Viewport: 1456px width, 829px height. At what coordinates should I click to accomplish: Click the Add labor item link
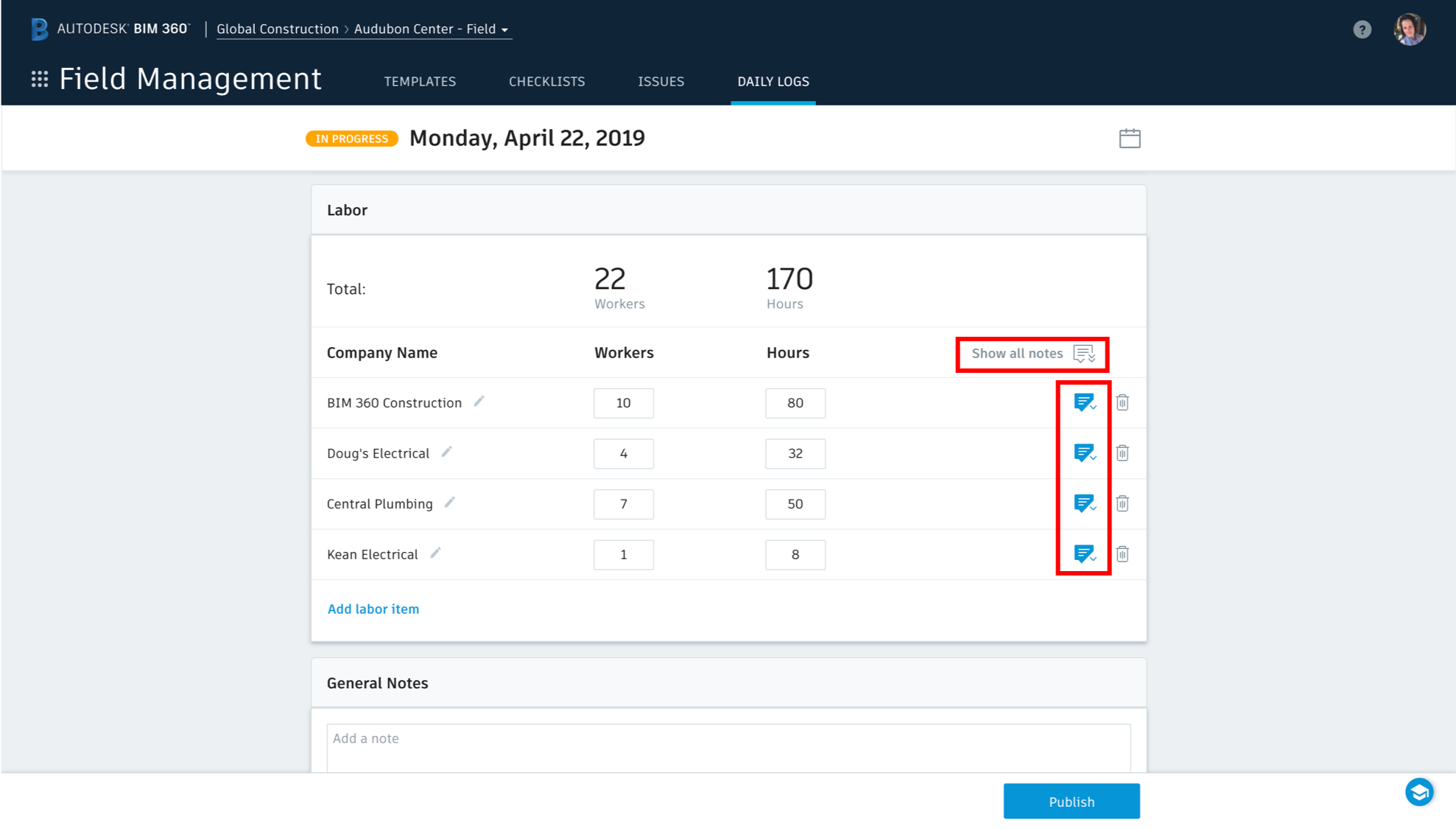[373, 609]
